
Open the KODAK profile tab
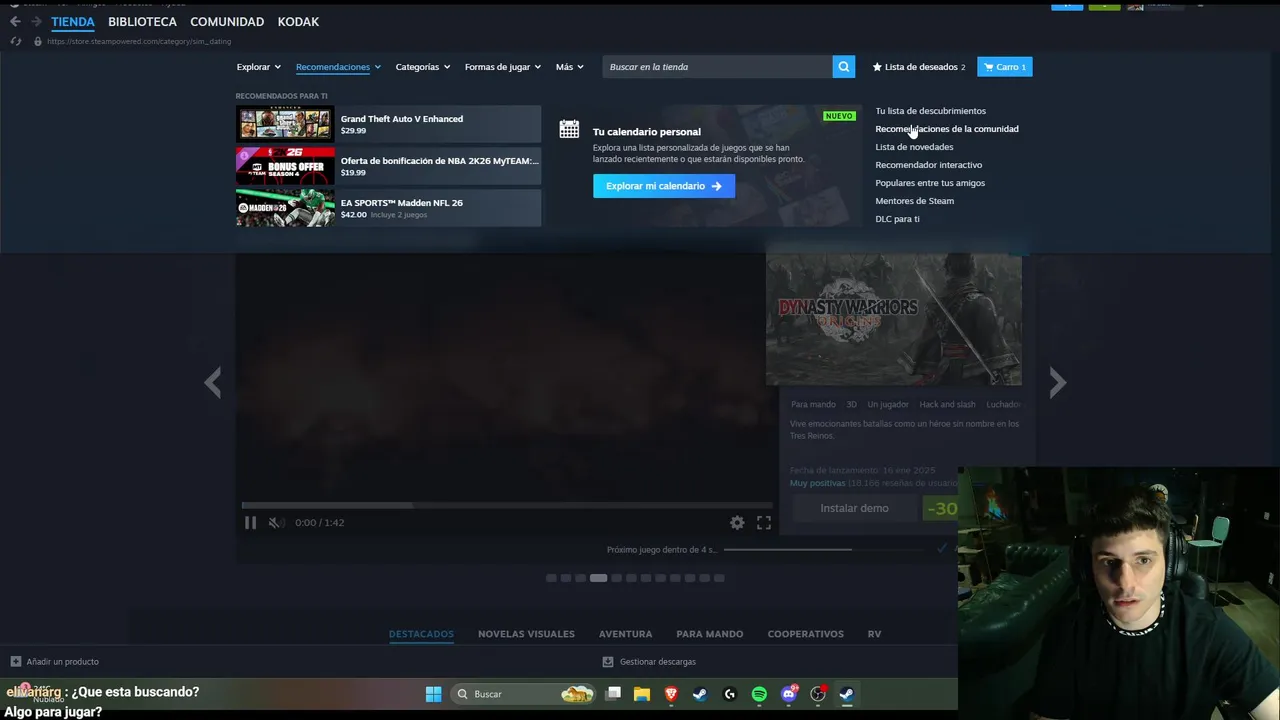[x=298, y=22]
